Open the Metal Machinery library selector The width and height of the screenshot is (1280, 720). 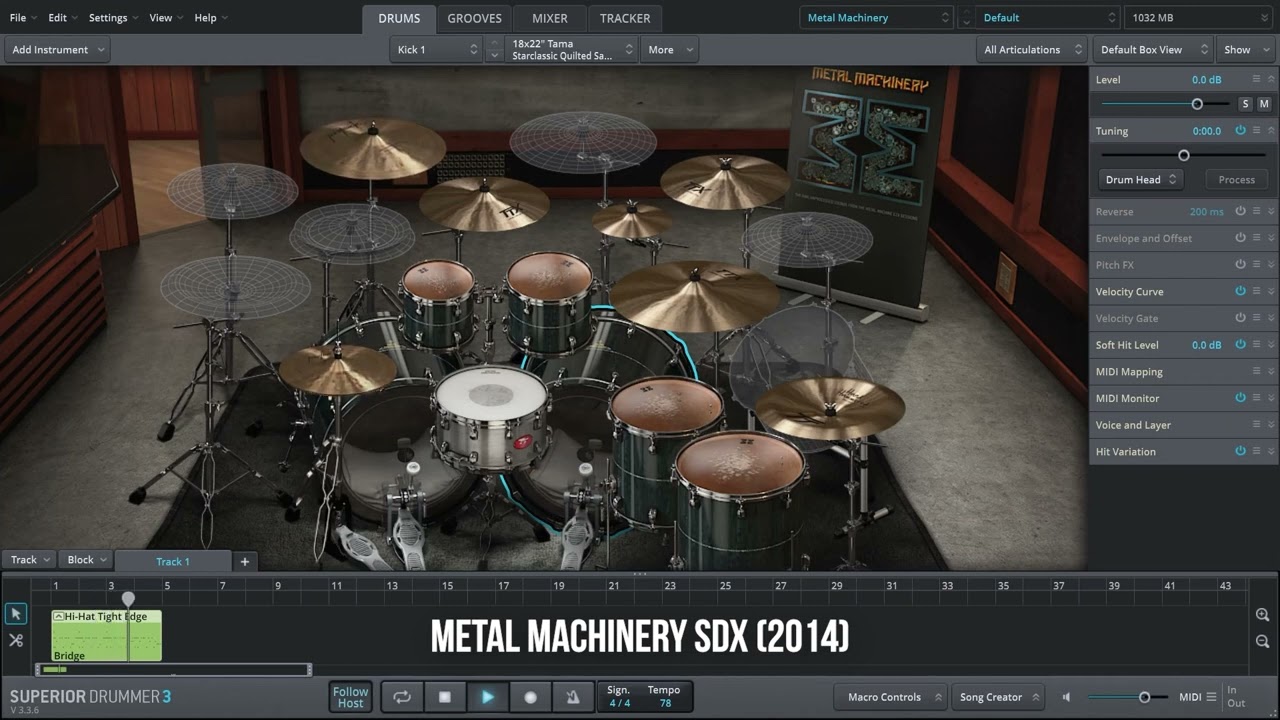(876, 17)
